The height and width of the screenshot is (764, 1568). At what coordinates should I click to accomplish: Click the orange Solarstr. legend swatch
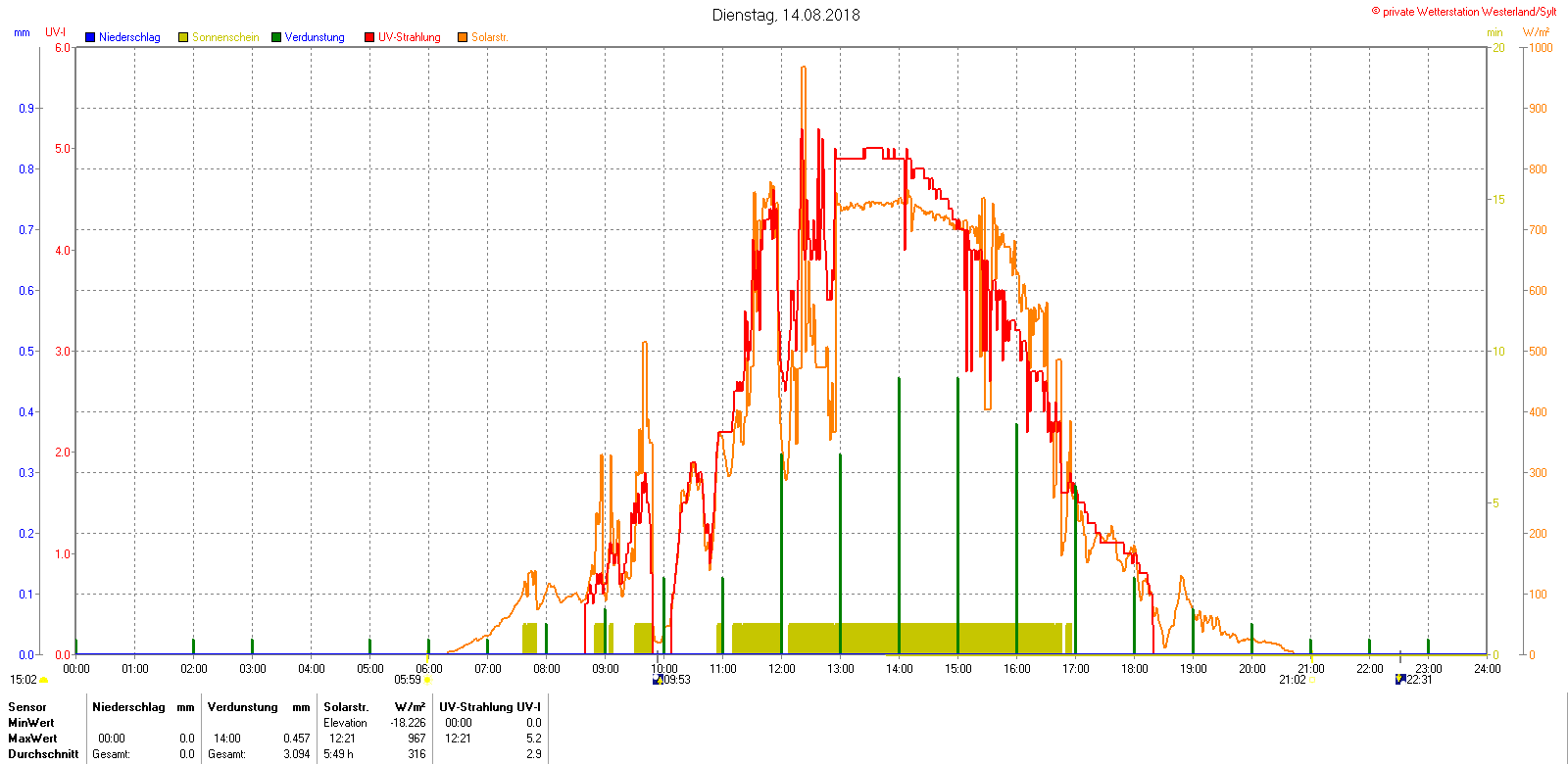pyautogui.click(x=463, y=37)
